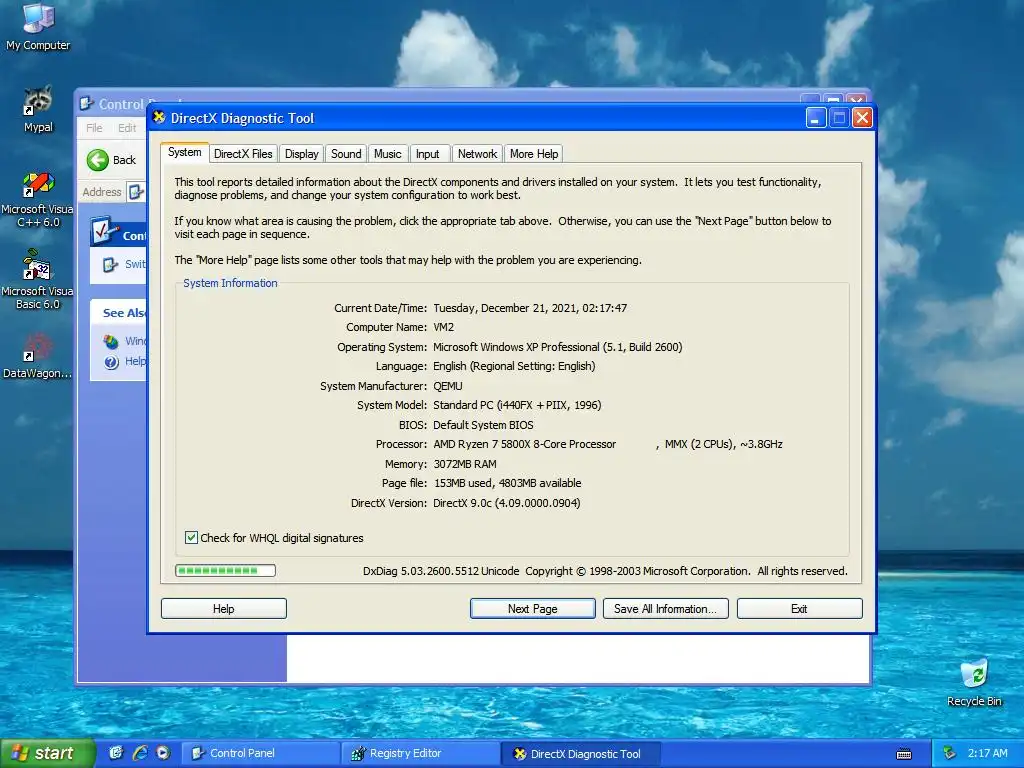Switch to the Display tab
Image resolution: width=1024 pixels, height=768 pixels.
click(301, 154)
